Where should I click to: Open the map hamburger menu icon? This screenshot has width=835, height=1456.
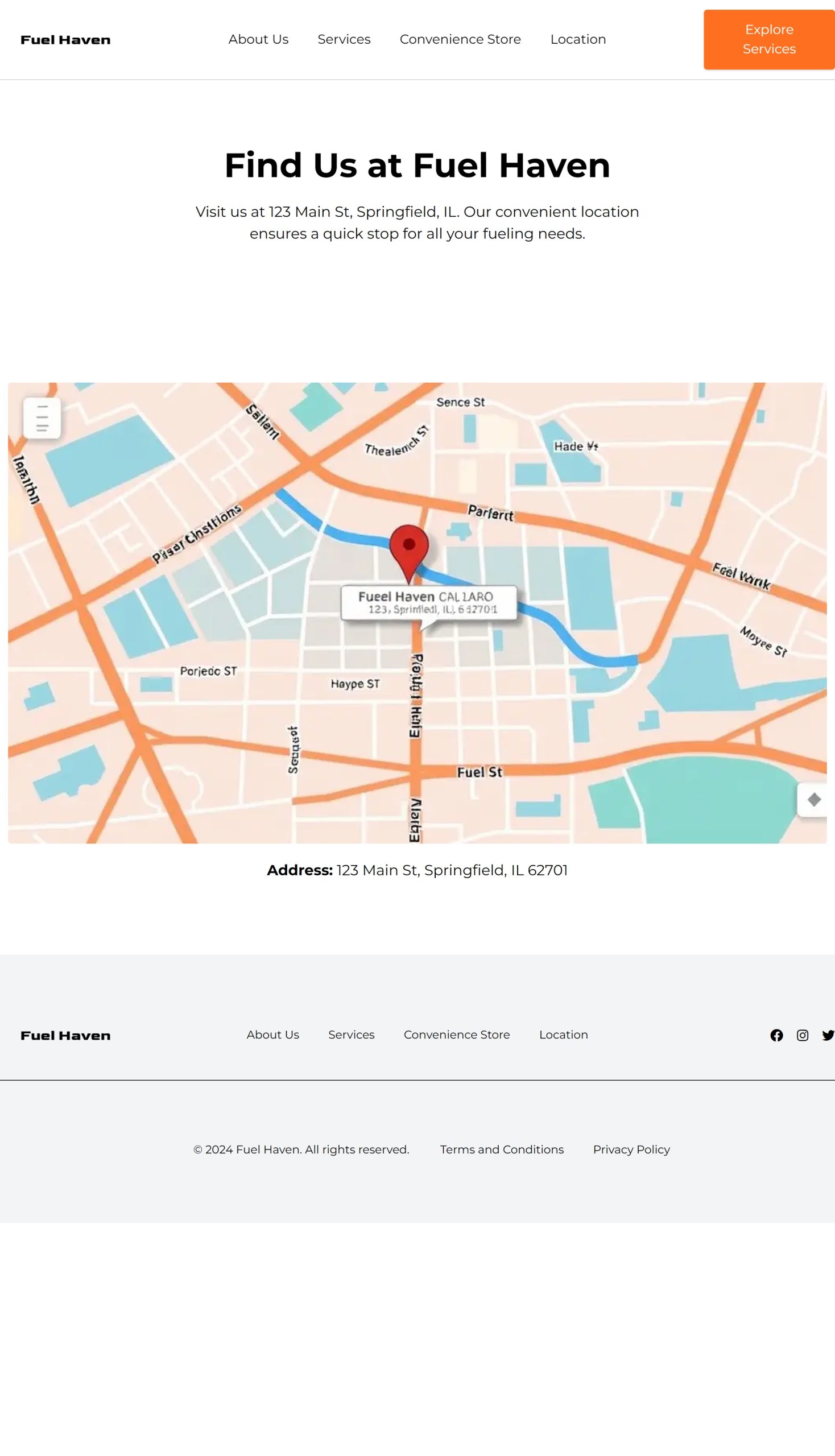[42, 418]
